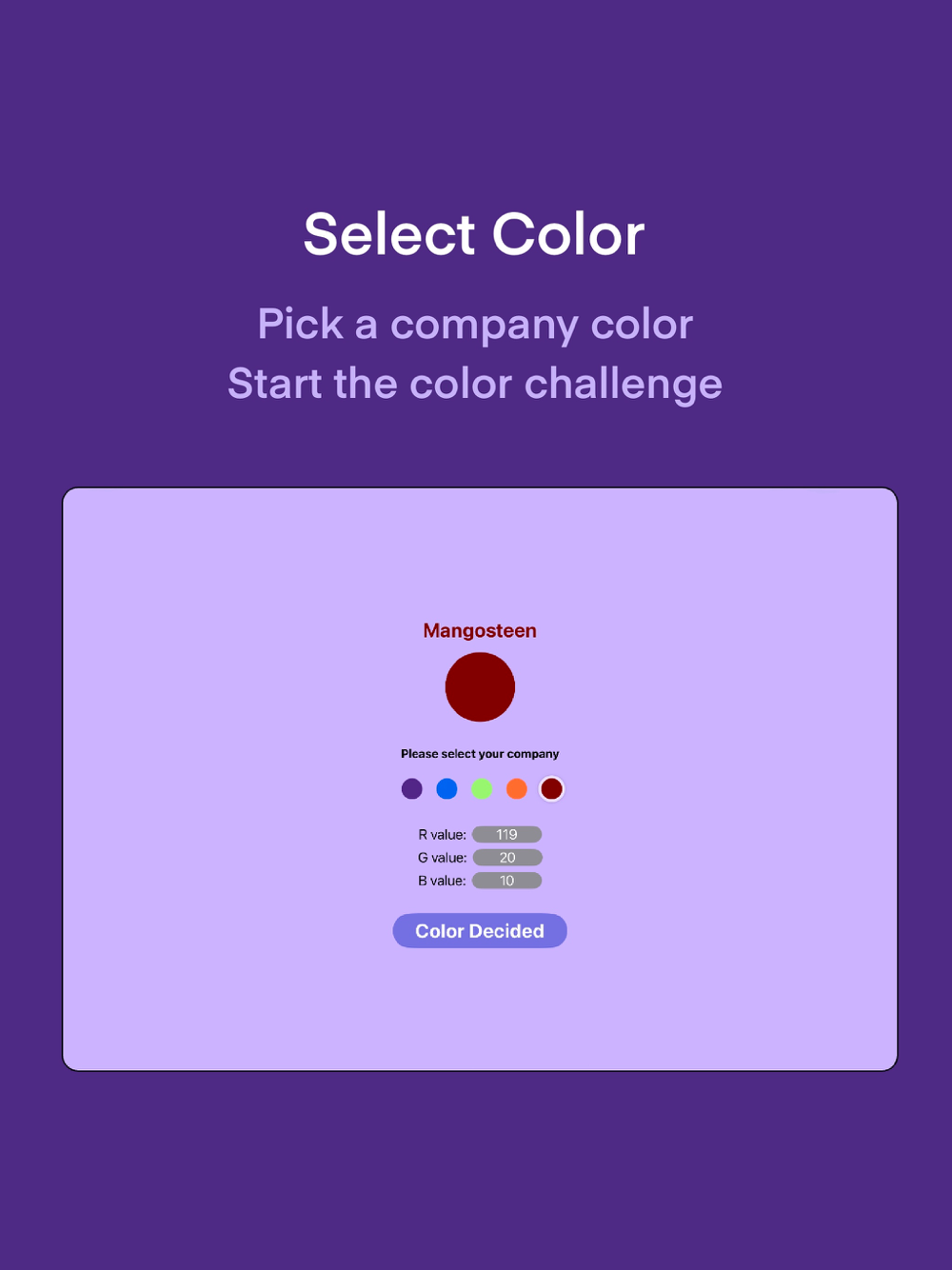Screen dimensions: 952x1270
Task: Click the 'R value:' label
Action: 442,835
